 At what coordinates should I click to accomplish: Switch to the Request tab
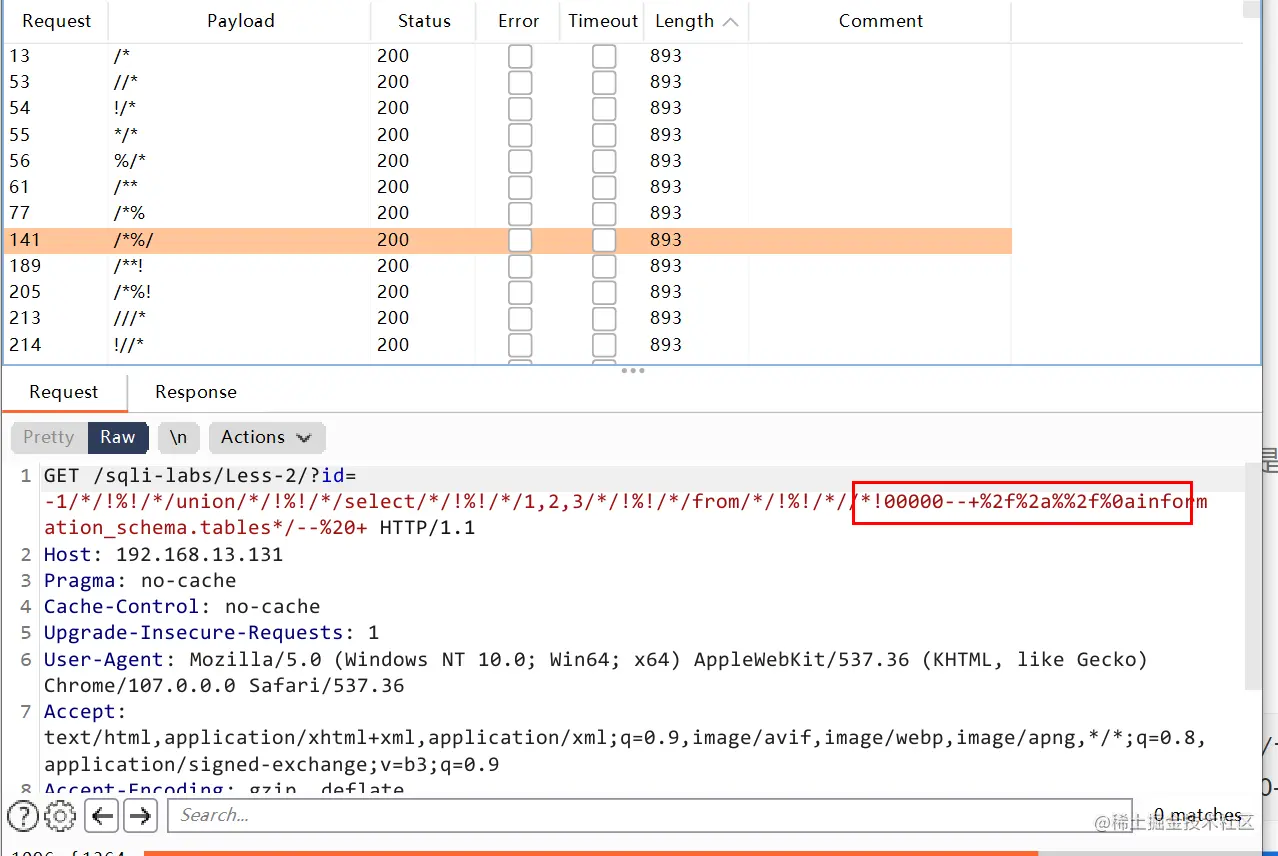64,392
